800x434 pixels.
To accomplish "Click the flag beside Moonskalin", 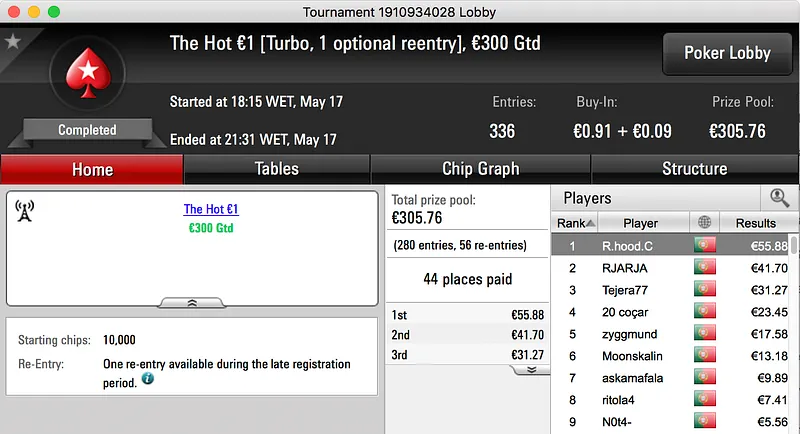I will click(705, 356).
